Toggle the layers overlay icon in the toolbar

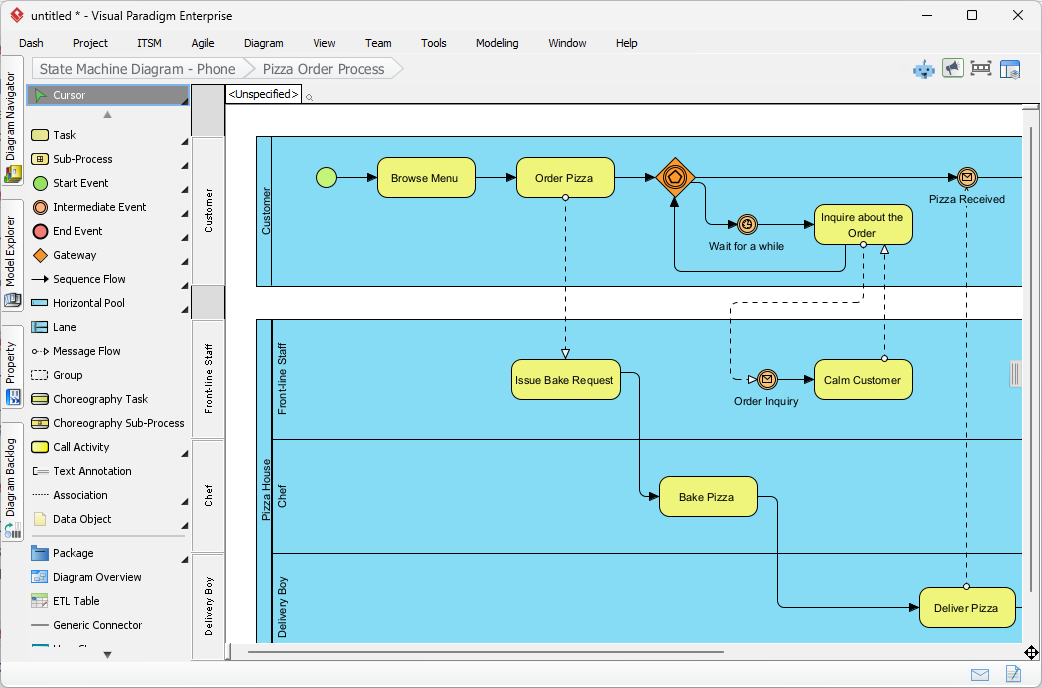(x=1010, y=68)
